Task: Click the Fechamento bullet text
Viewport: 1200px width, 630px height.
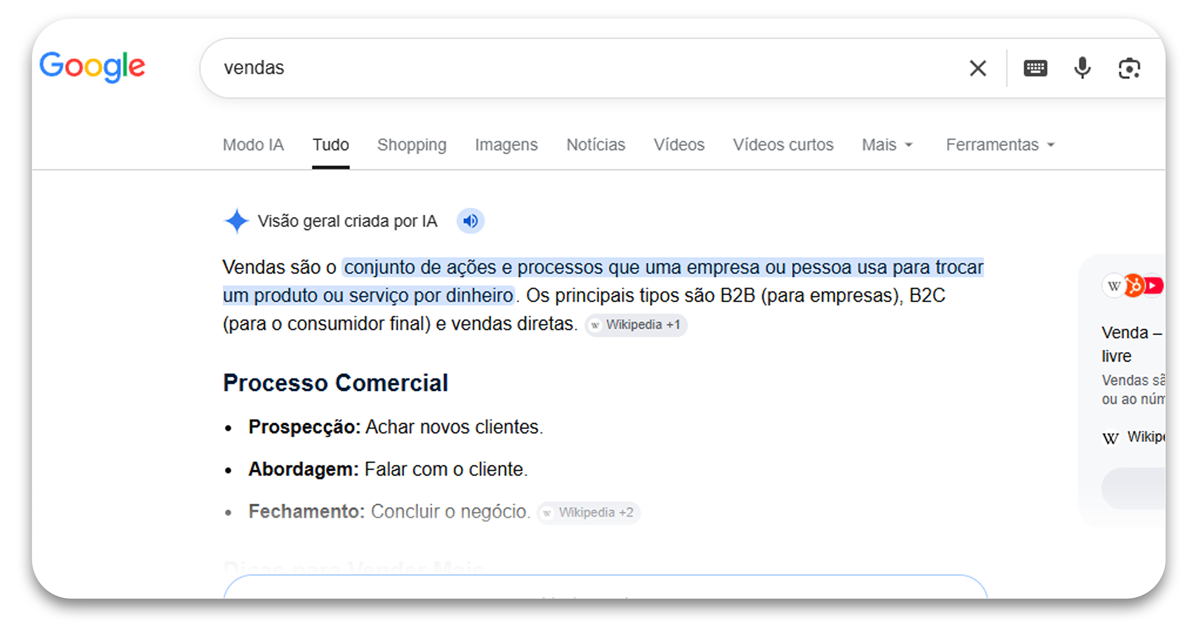Action: pyautogui.click(x=390, y=512)
